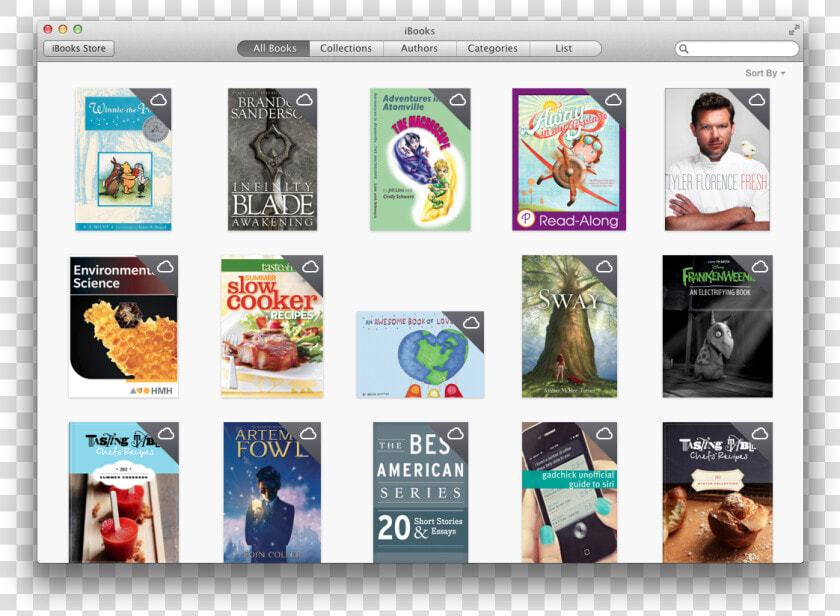Click the cloud icon on Tyler Florence Fresh
The width and height of the screenshot is (840, 616).
point(756,100)
